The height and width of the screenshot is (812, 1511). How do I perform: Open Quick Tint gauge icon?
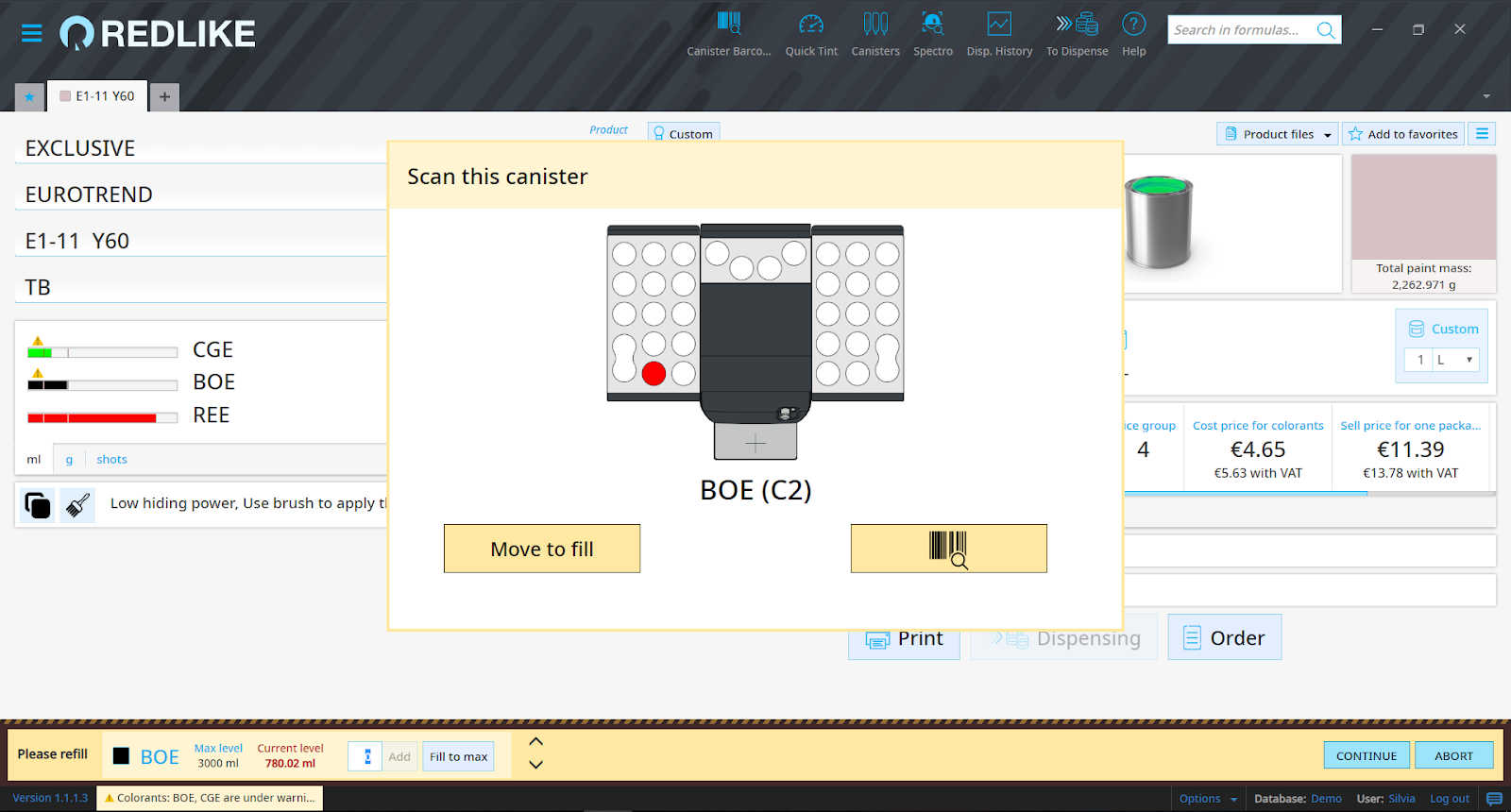[811, 34]
